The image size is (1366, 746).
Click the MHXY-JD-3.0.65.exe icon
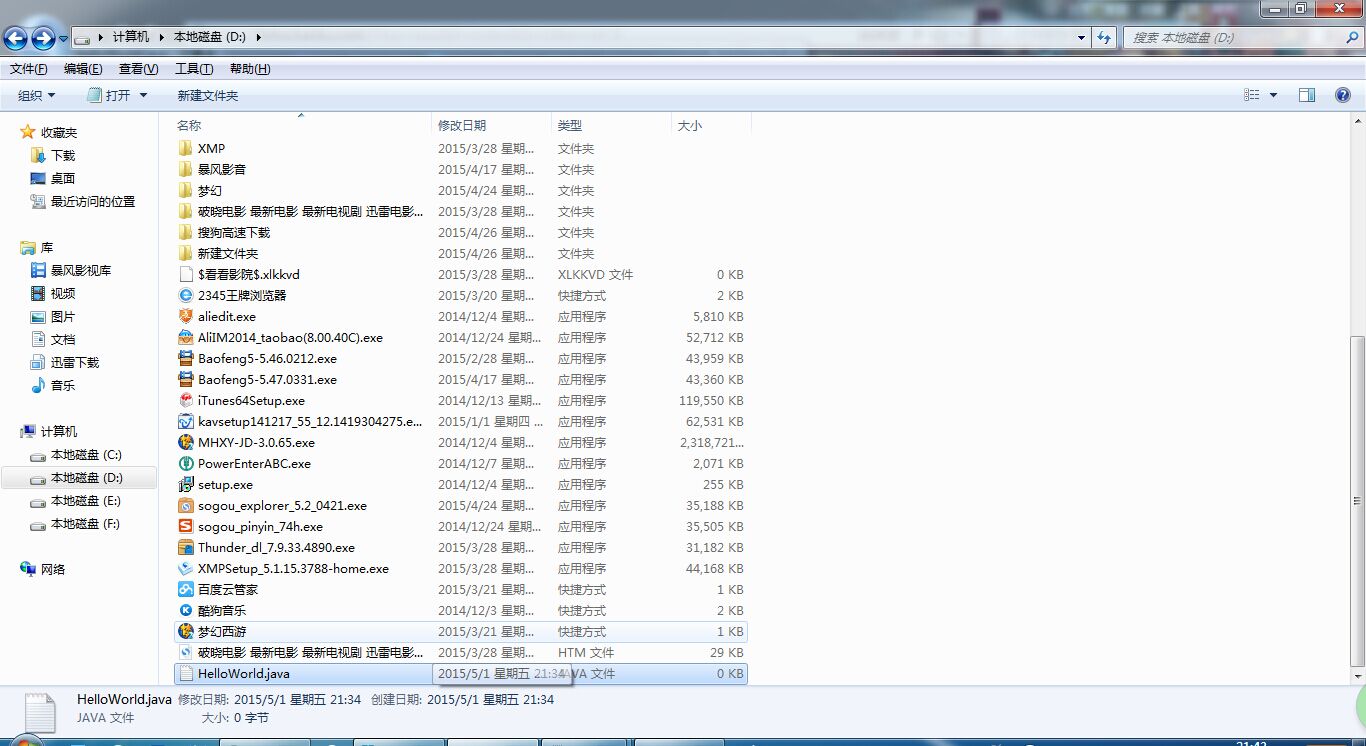coord(185,443)
